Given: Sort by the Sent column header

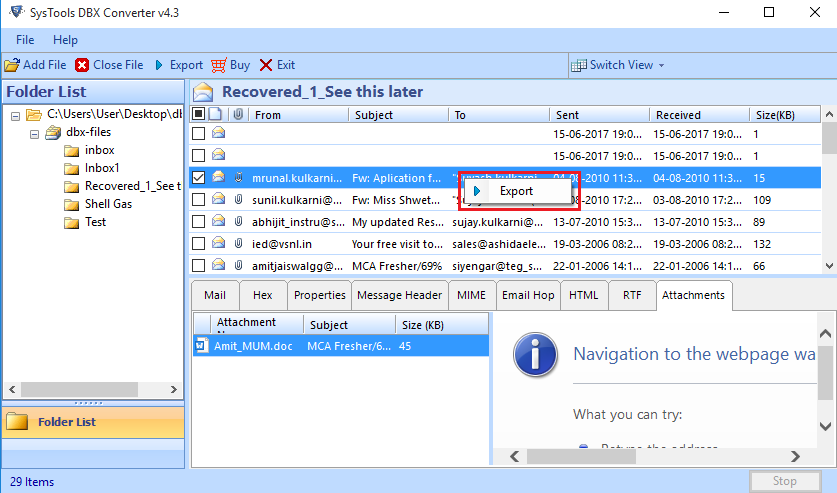Looking at the screenshot, I should pyautogui.click(x=599, y=115).
